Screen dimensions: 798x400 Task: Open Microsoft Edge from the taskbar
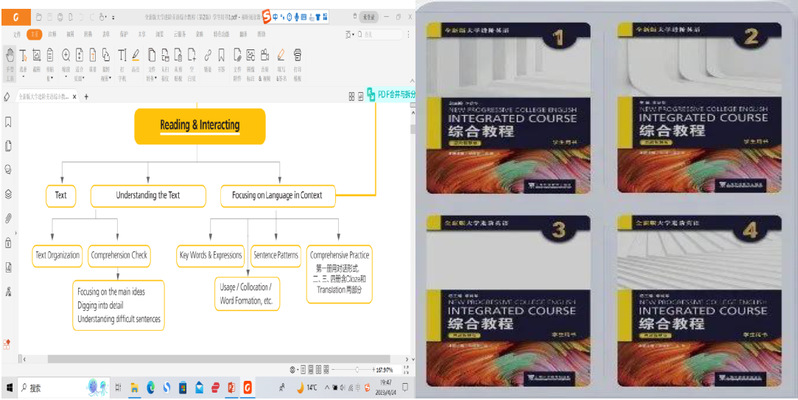click(x=151, y=388)
